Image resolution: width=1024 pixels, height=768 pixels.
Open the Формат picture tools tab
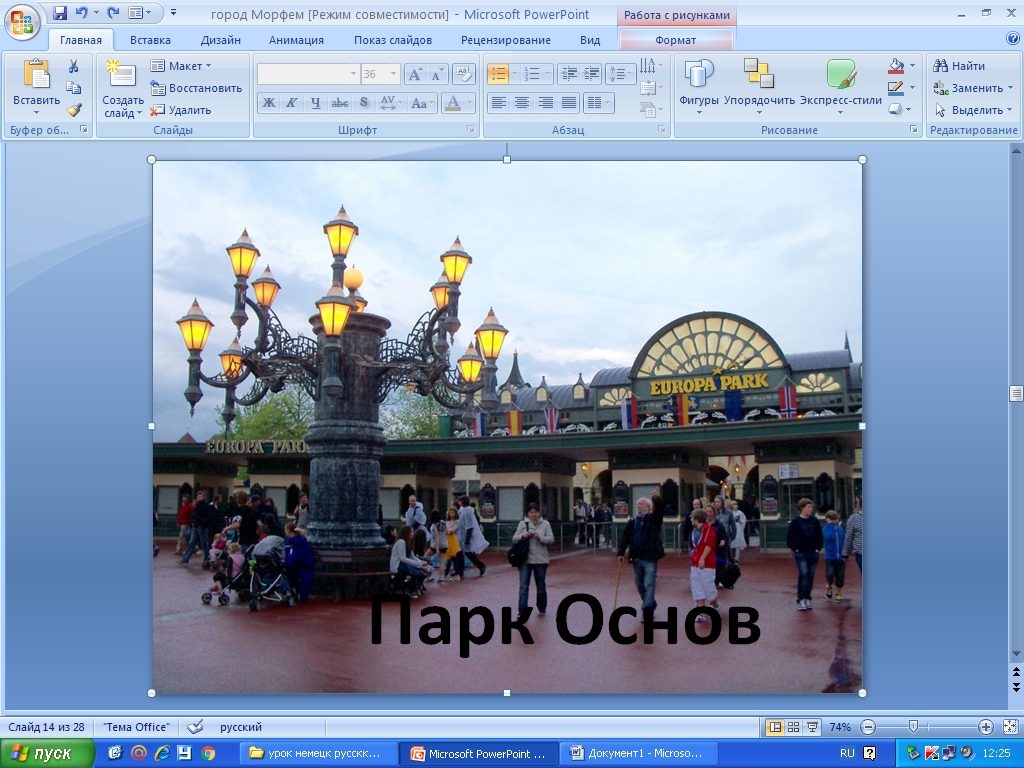[x=676, y=40]
